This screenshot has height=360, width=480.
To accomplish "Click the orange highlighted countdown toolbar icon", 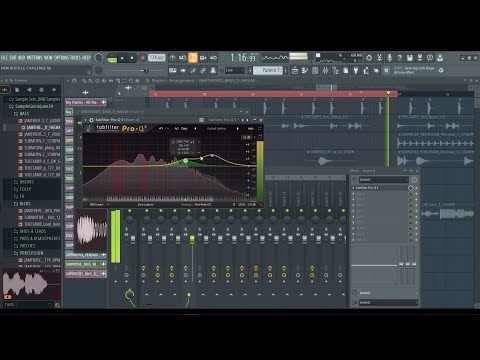I will tap(193, 58).
